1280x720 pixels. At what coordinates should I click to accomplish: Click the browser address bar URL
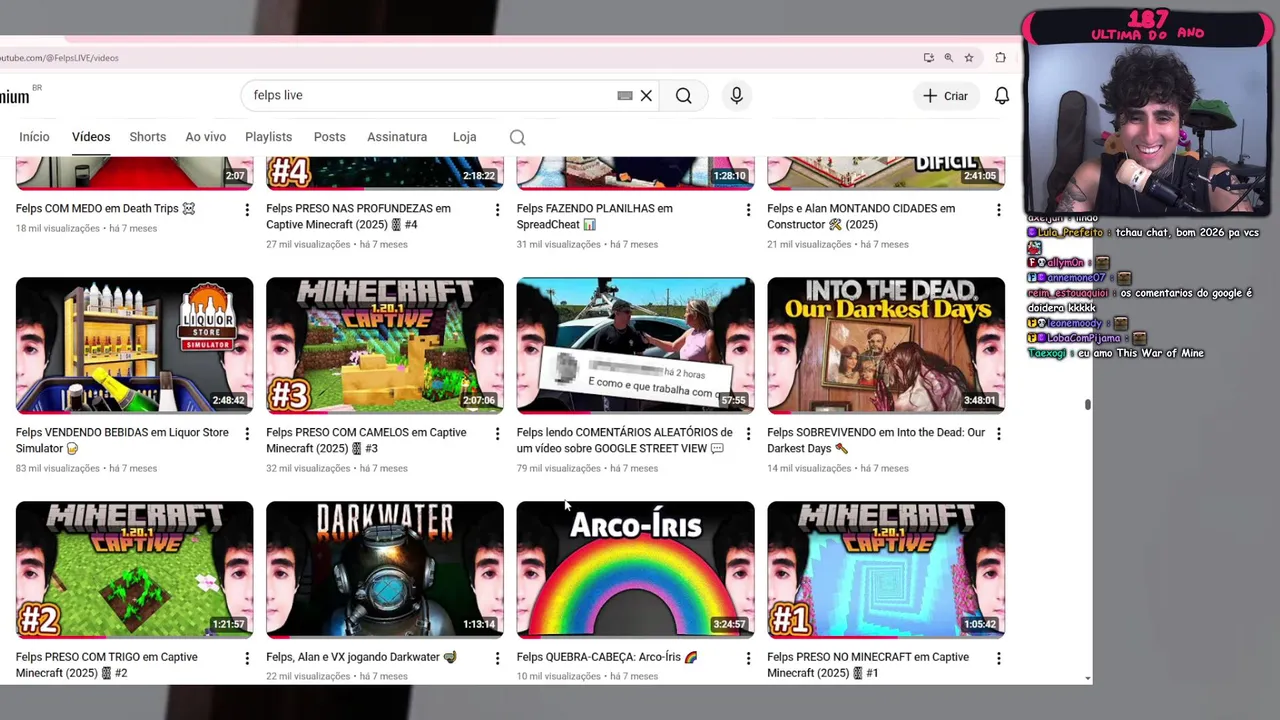(60, 58)
